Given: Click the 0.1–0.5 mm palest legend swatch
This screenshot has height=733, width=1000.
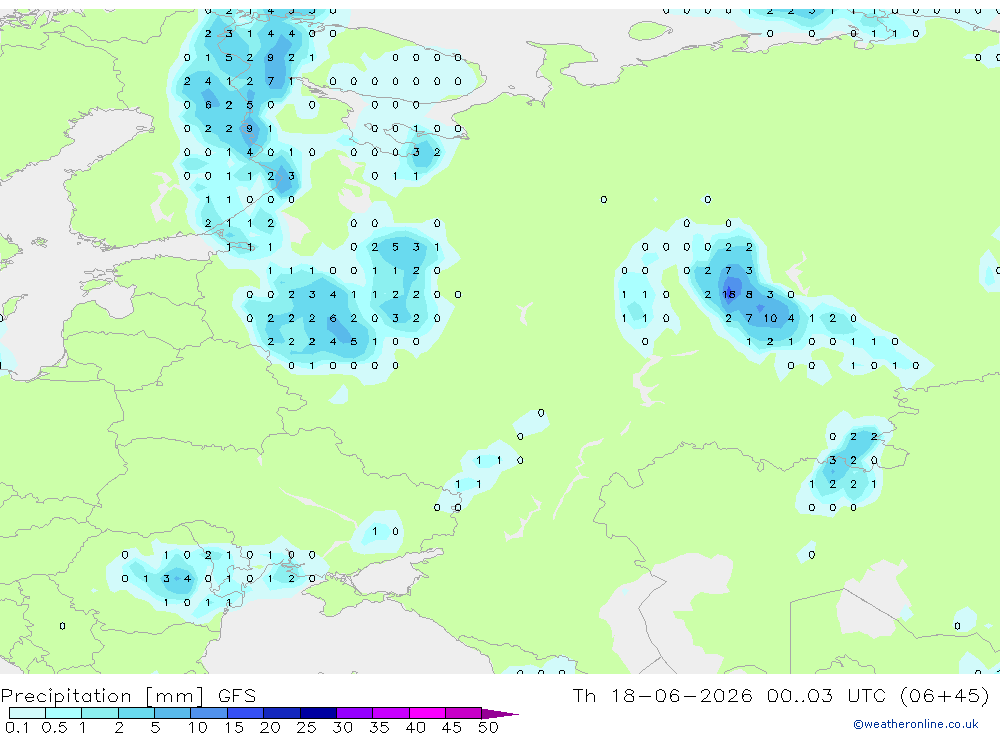Looking at the screenshot, I should (27, 713).
